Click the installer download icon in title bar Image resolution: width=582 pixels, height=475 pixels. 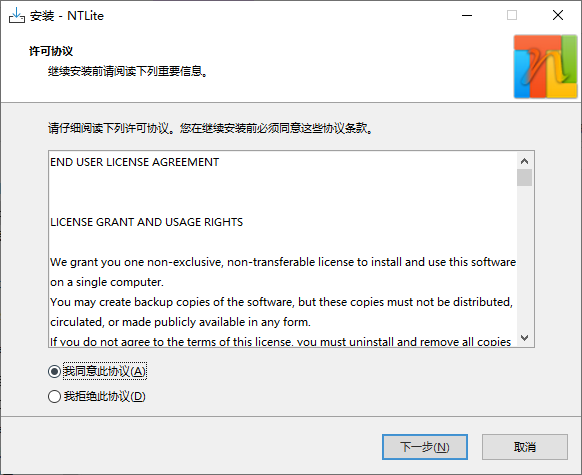[x=17, y=16]
